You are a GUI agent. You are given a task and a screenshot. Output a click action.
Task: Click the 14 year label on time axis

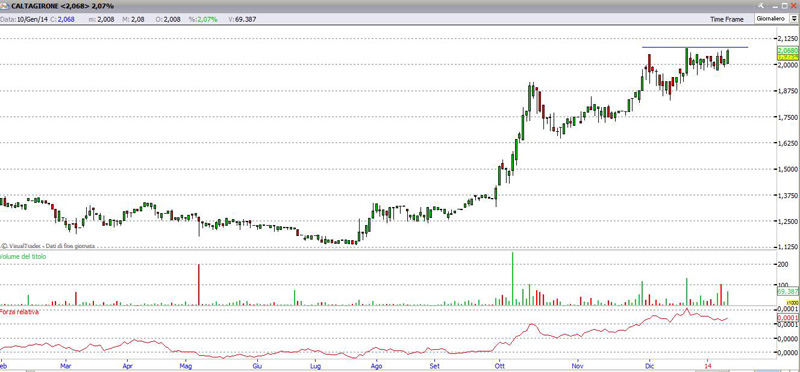coord(708,366)
